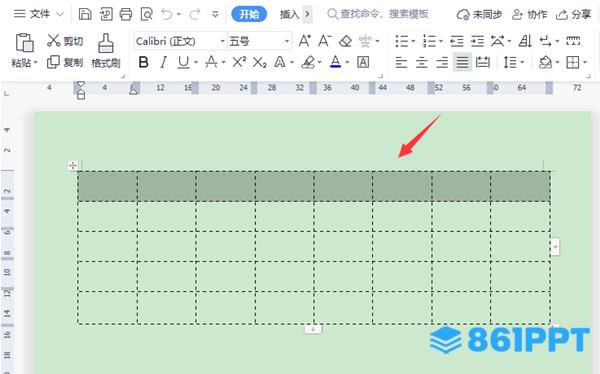This screenshot has width=600, height=374.
Task: Apply subscript formatting
Action: tap(259, 62)
